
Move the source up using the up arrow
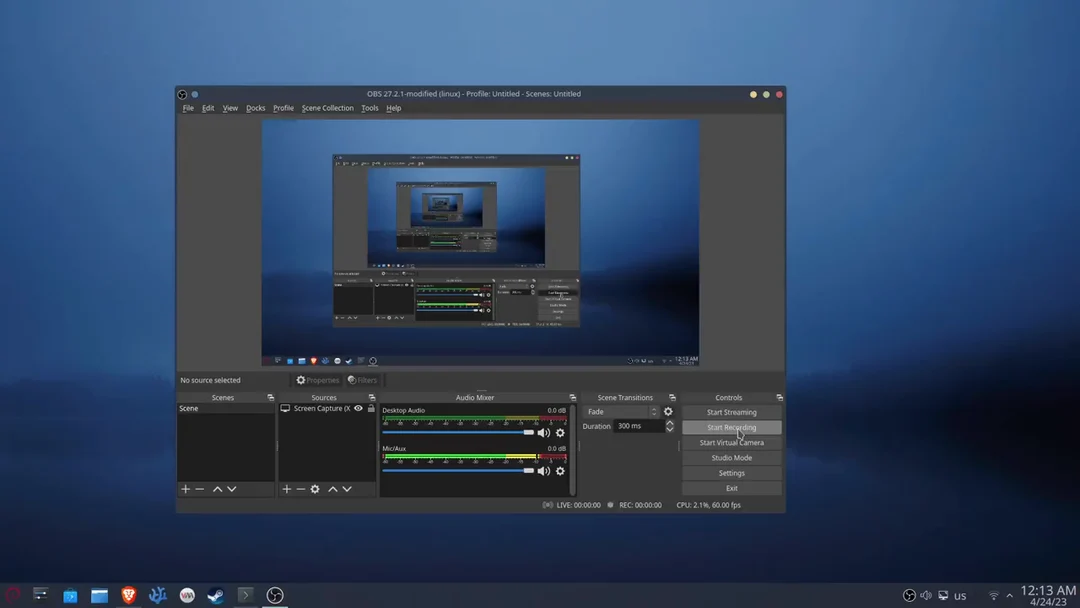coord(332,489)
